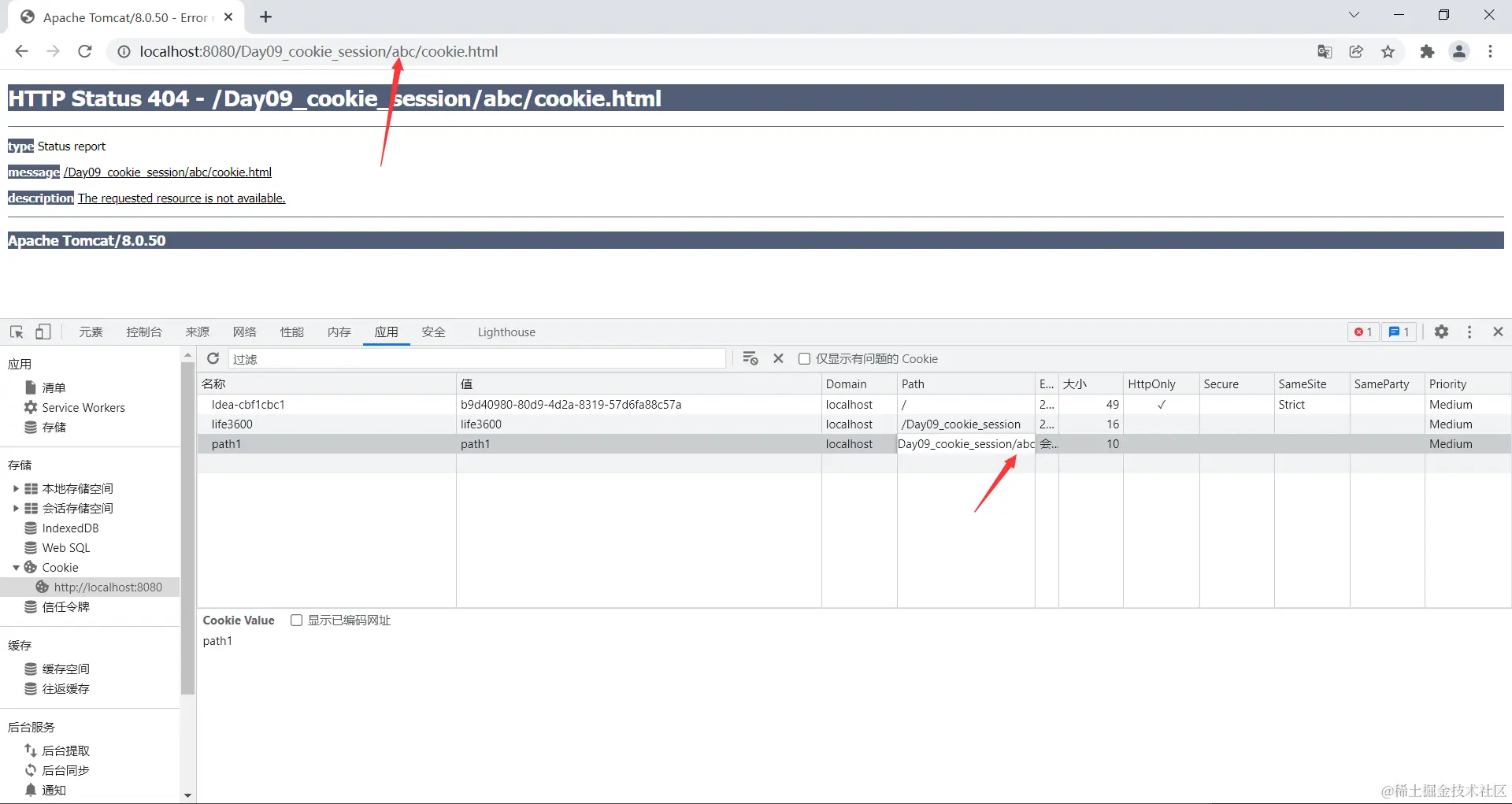Open 后台提取 in the sidebar
The width and height of the screenshot is (1512, 804).
pyautogui.click(x=65, y=750)
